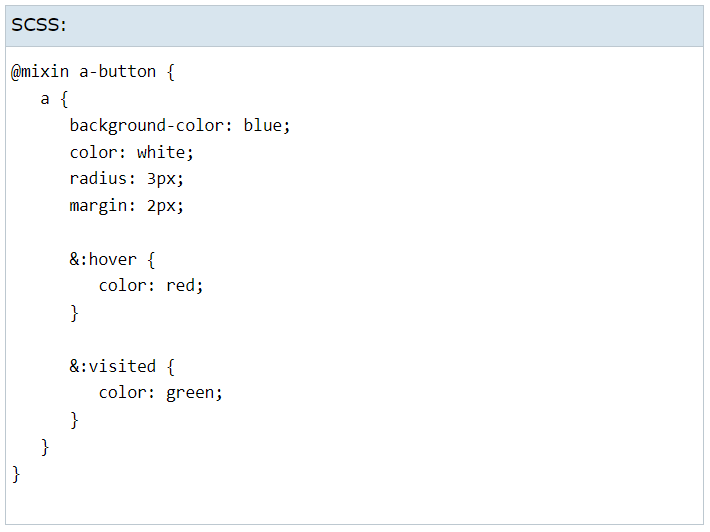The height and width of the screenshot is (532, 710).
Task: Click the white color value
Action: click(161, 152)
